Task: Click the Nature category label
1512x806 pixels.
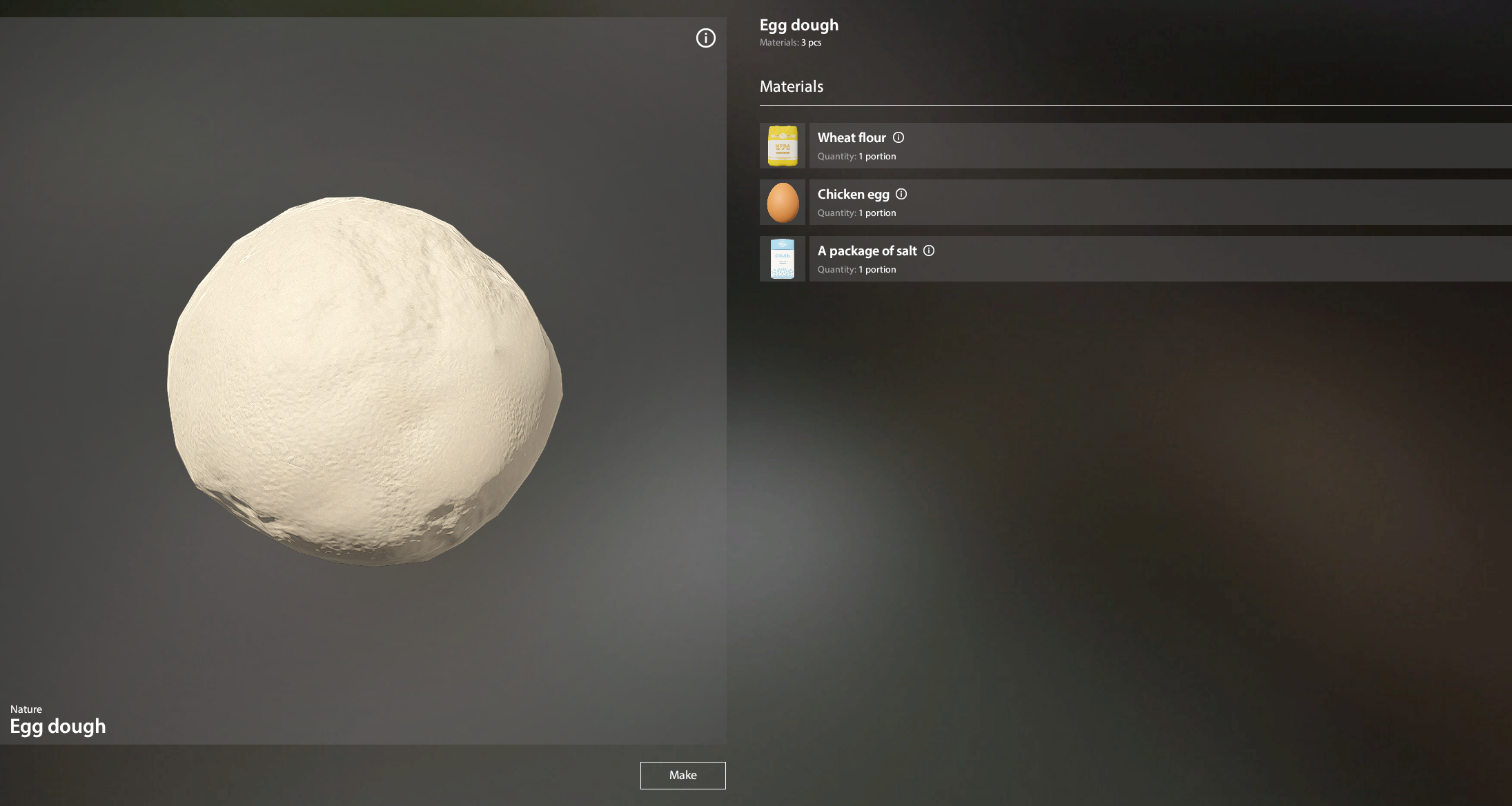Action: pos(26,709)
